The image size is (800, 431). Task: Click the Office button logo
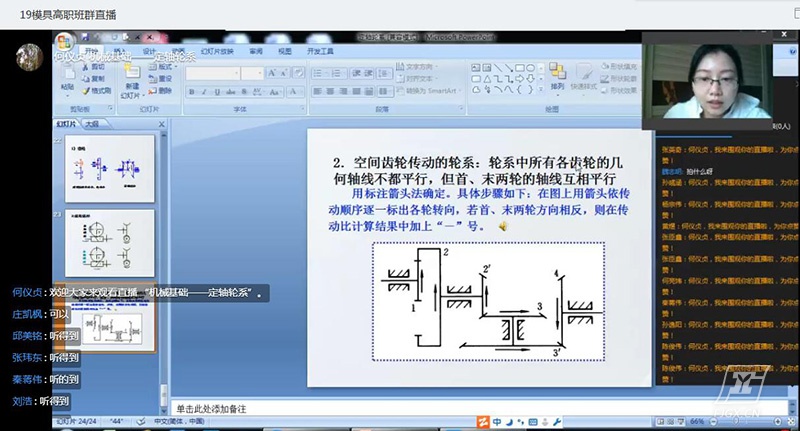click(64, 44)
